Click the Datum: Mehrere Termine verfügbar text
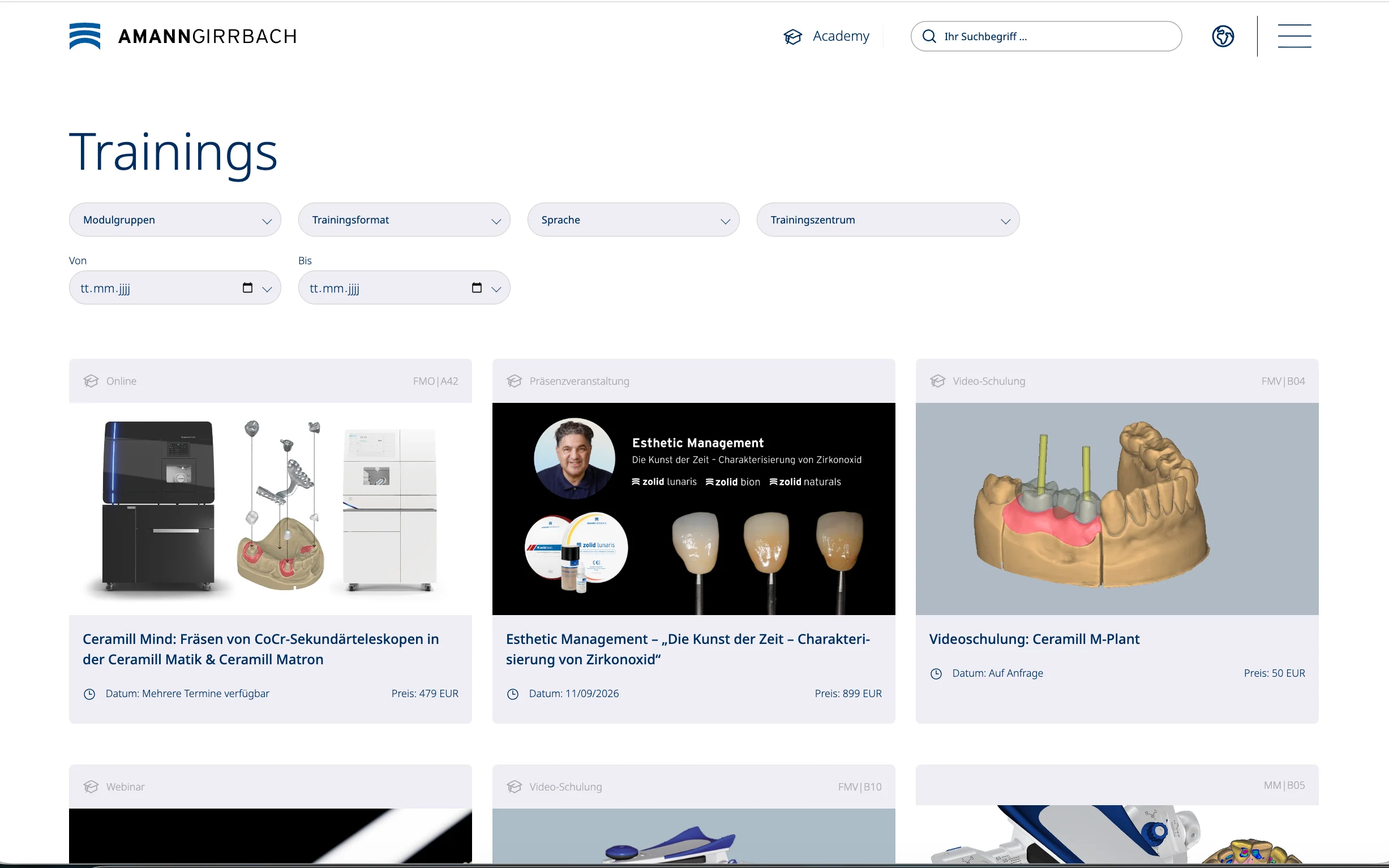Viewport: 1389px width, 868px height. (187, 694)
